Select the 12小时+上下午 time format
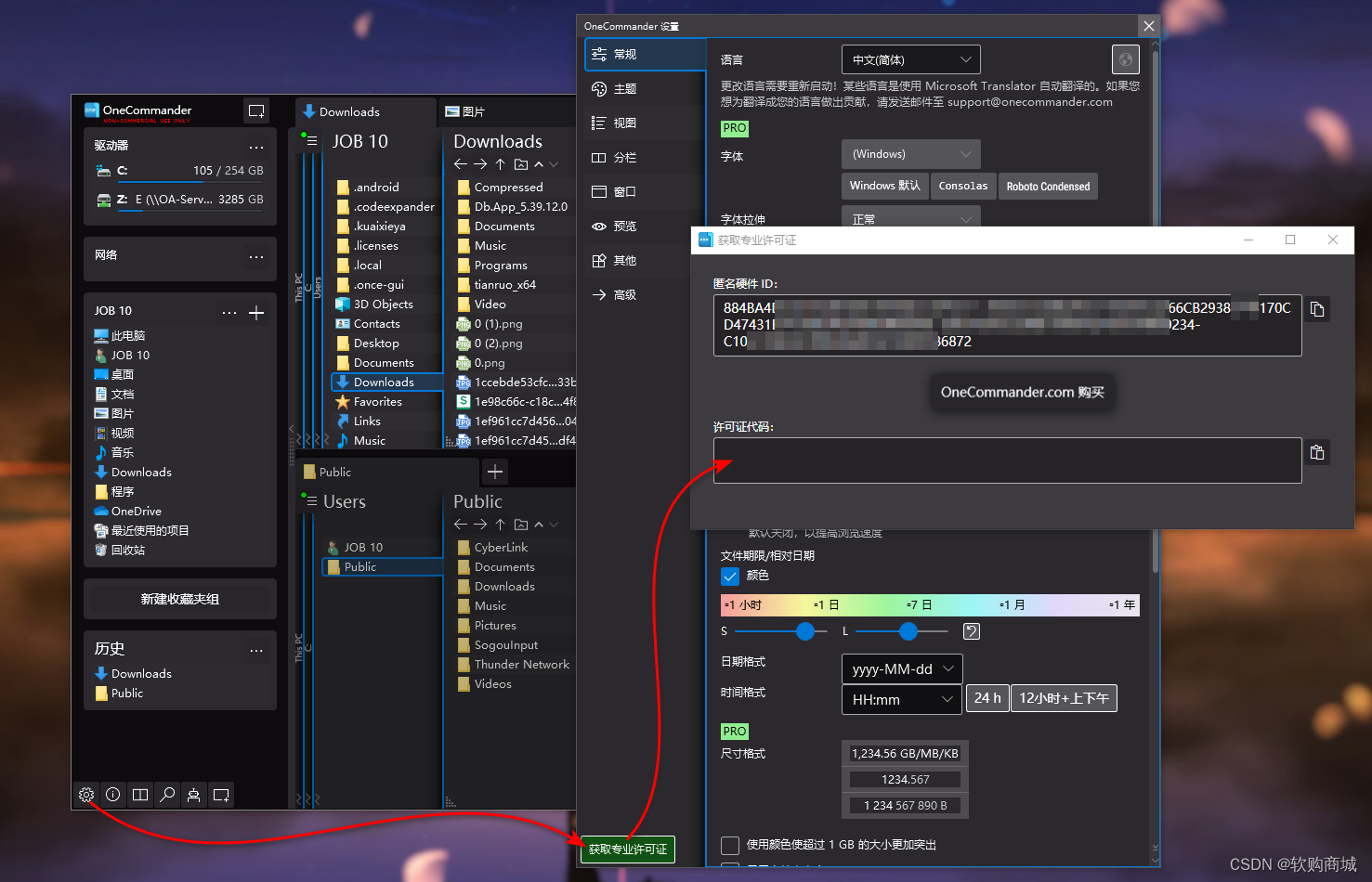 (1064, 698)
